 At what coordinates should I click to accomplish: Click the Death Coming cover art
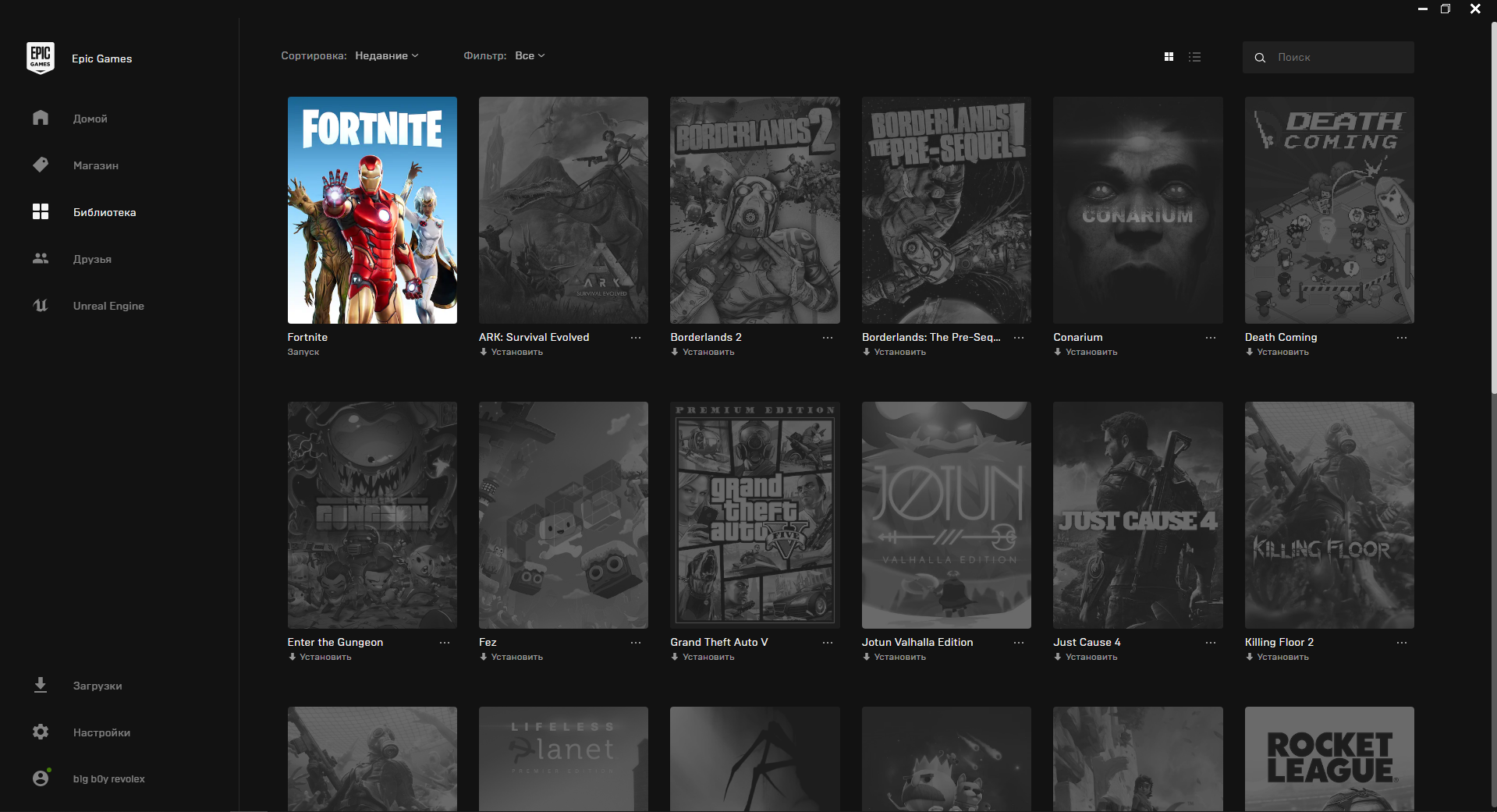[x=1329, y=210]
